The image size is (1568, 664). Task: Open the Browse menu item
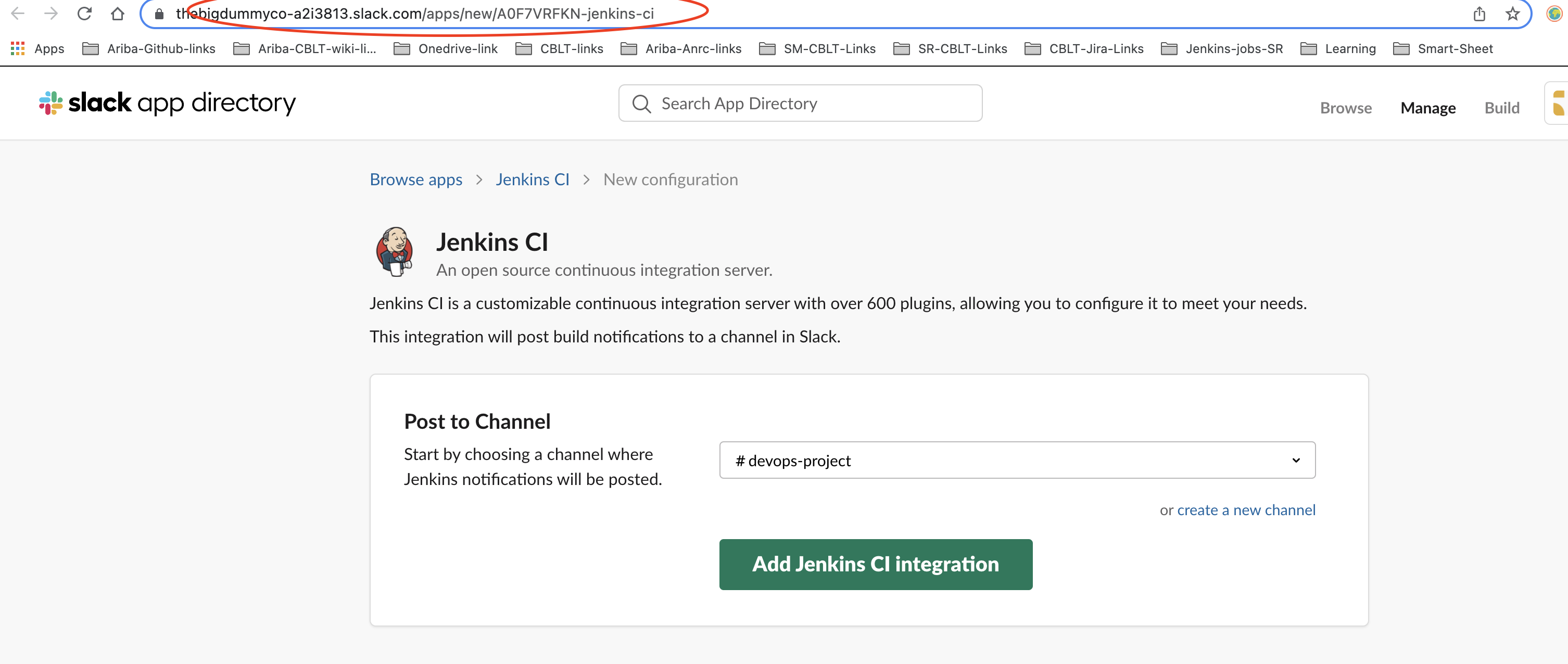click(1345, 108)
